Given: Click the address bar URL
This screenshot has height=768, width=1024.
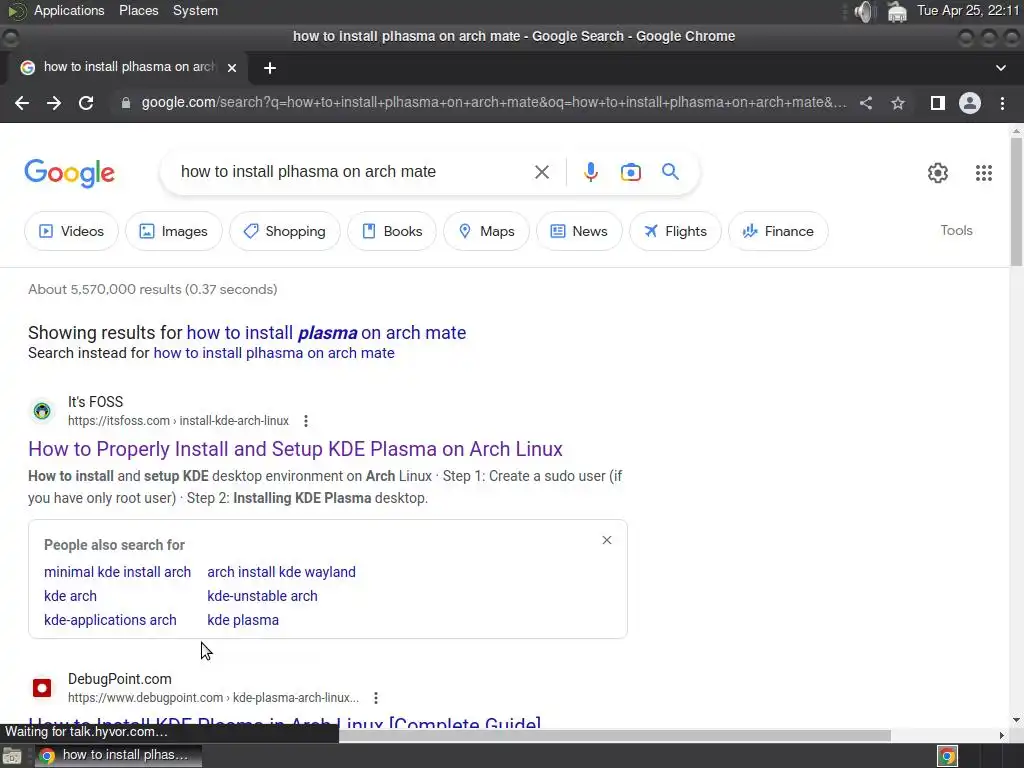Looking at the screenshot, I should [494, 103].
